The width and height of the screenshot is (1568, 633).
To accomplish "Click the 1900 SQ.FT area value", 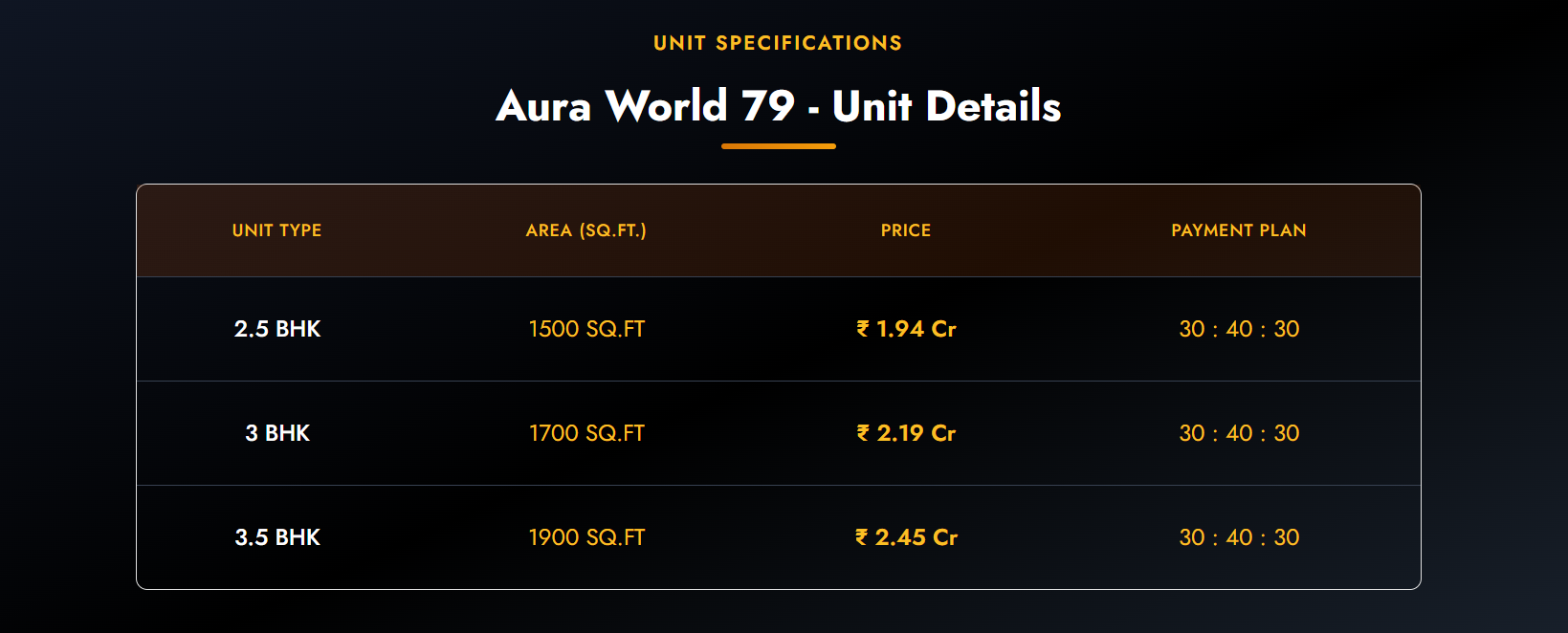I will tap(586, 537).
